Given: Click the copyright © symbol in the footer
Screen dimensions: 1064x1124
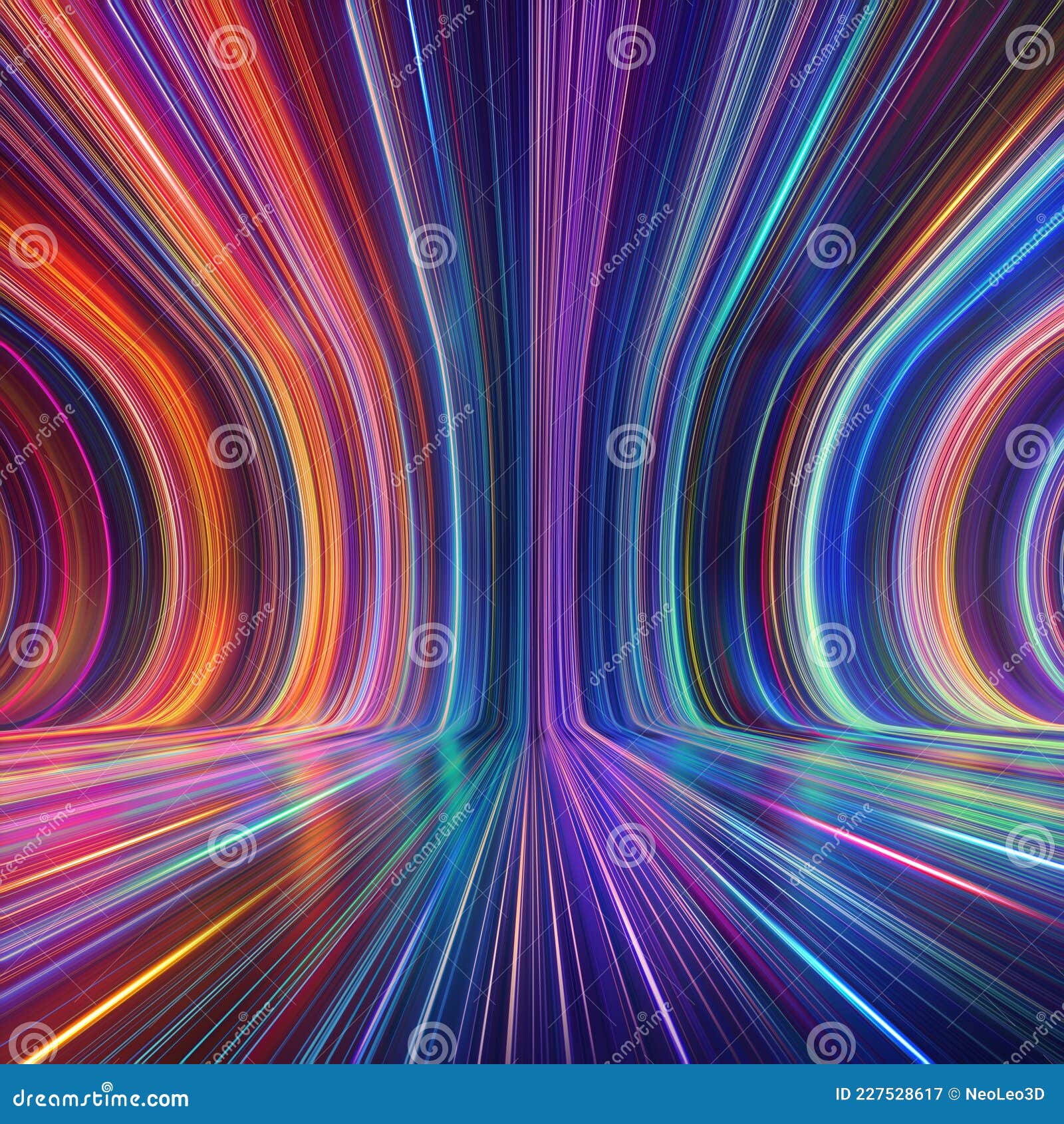Looking at the screenshot, I should coord(955,1093).
